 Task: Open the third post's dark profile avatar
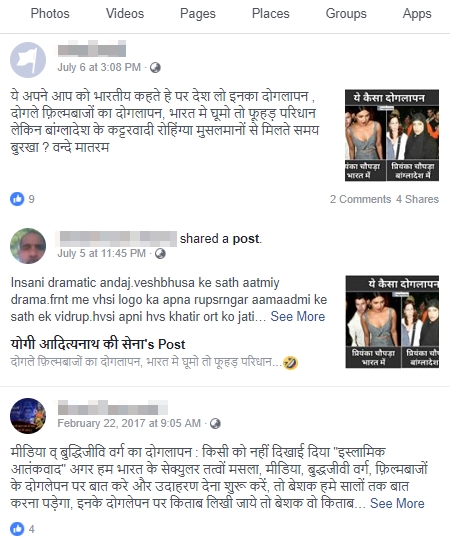pyautogui.click(x=28, y=415)
